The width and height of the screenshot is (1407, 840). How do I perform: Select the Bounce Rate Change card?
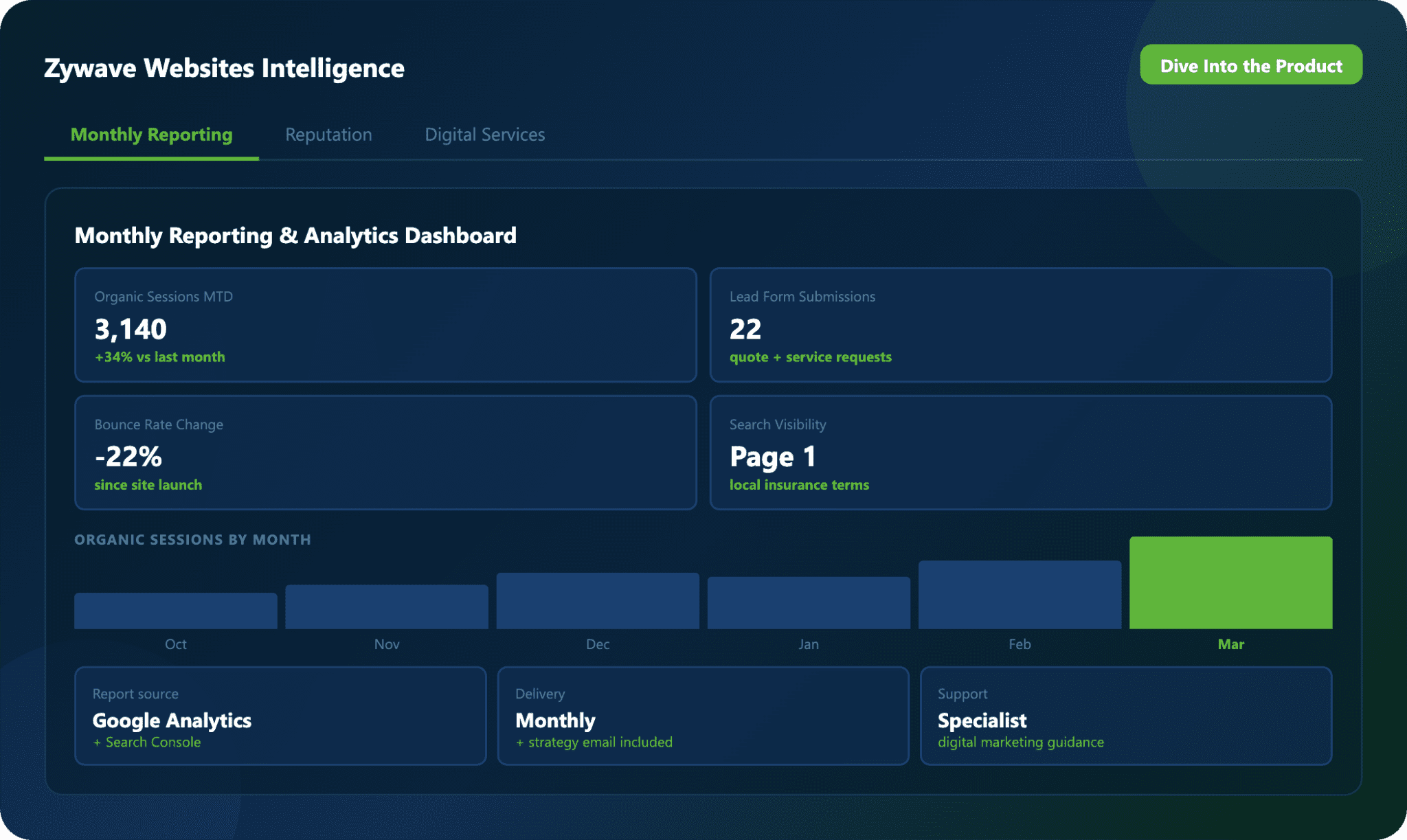pyautogui.click(x=385, y=453)
